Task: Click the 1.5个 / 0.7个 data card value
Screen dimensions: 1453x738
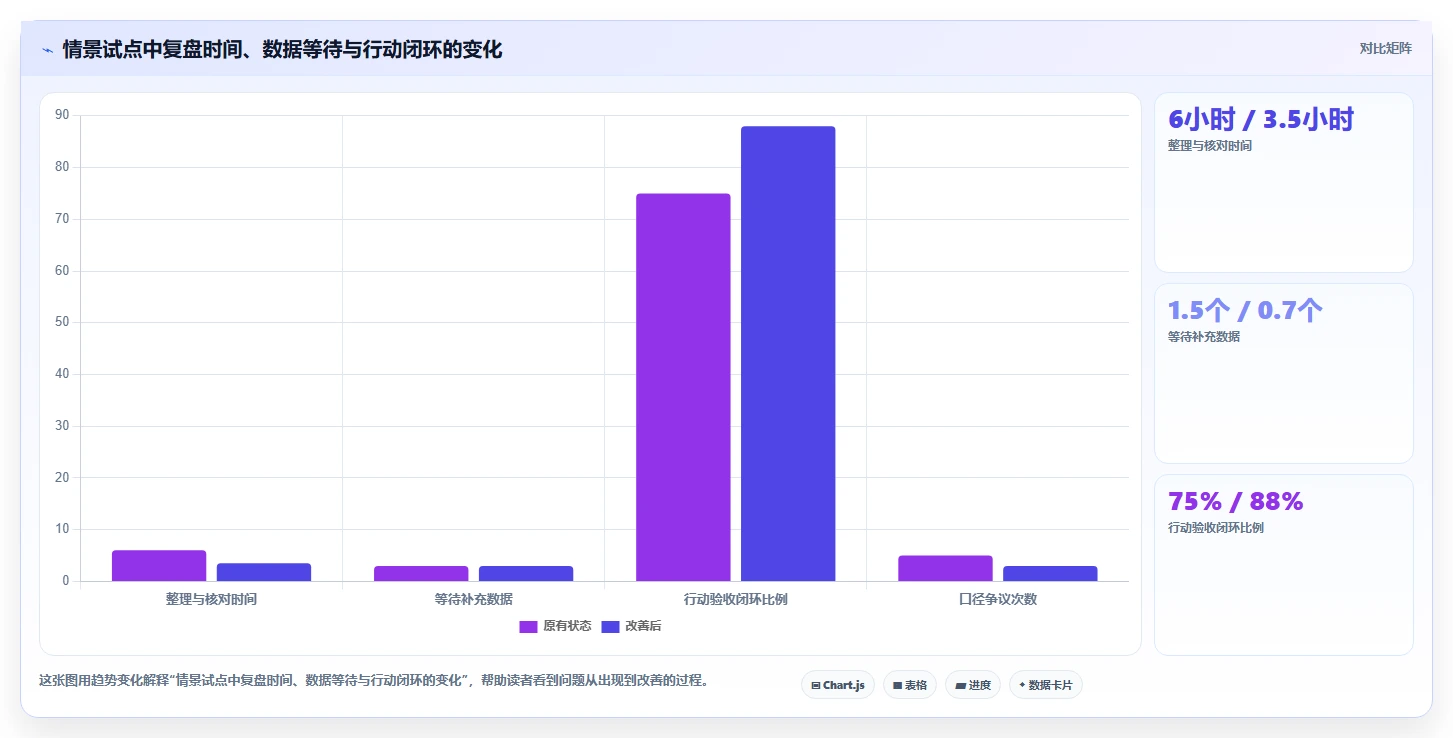Action: 1245,311
